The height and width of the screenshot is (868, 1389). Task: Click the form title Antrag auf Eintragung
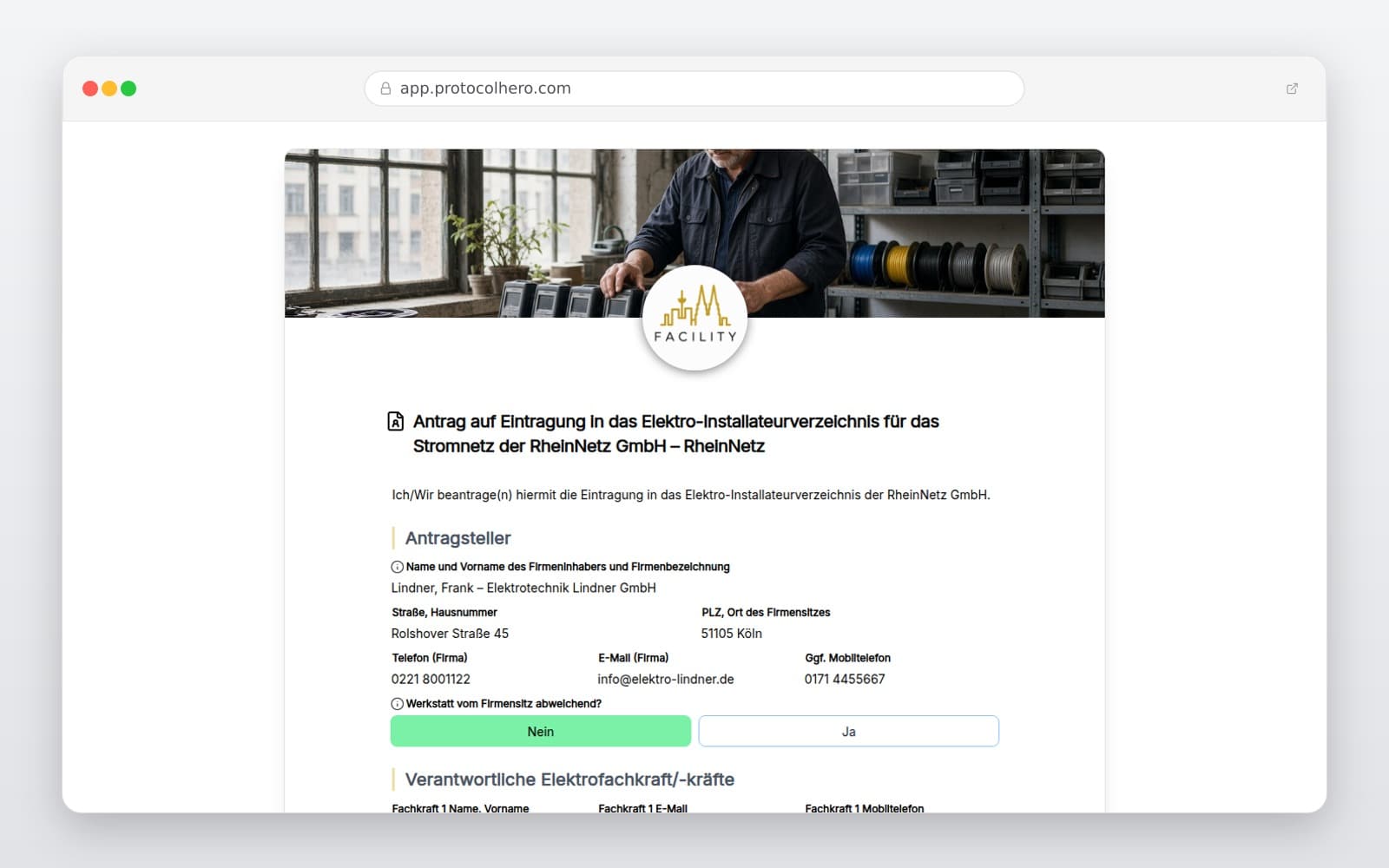[x=675, y=433]
